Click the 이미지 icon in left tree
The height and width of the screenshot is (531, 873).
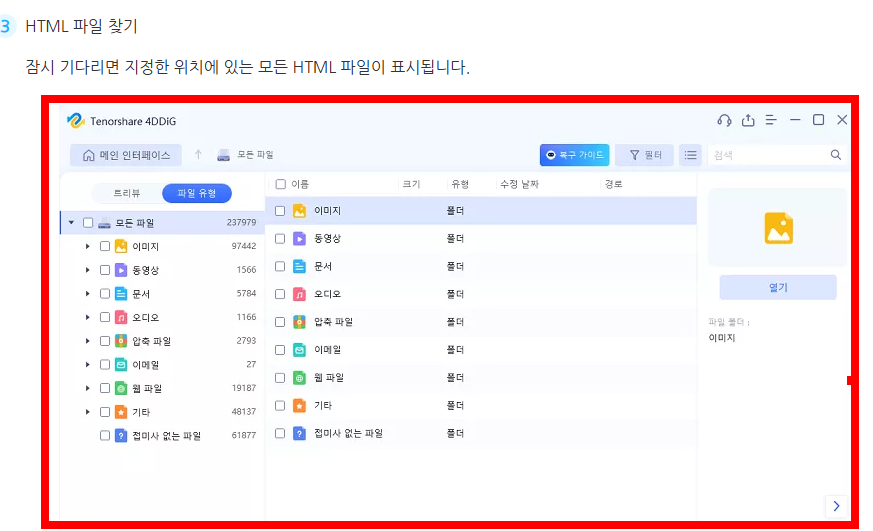point(121,246)
